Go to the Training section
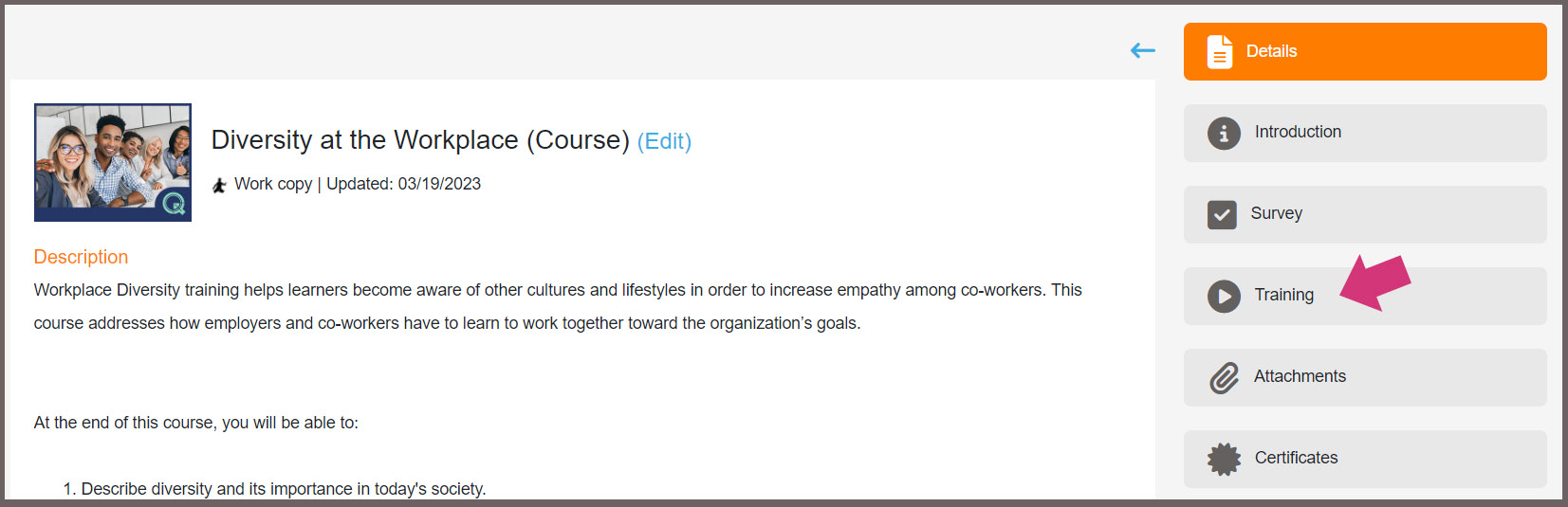Image resolution: width=1568 pixels, height=507 pixels. point(1365,297)
